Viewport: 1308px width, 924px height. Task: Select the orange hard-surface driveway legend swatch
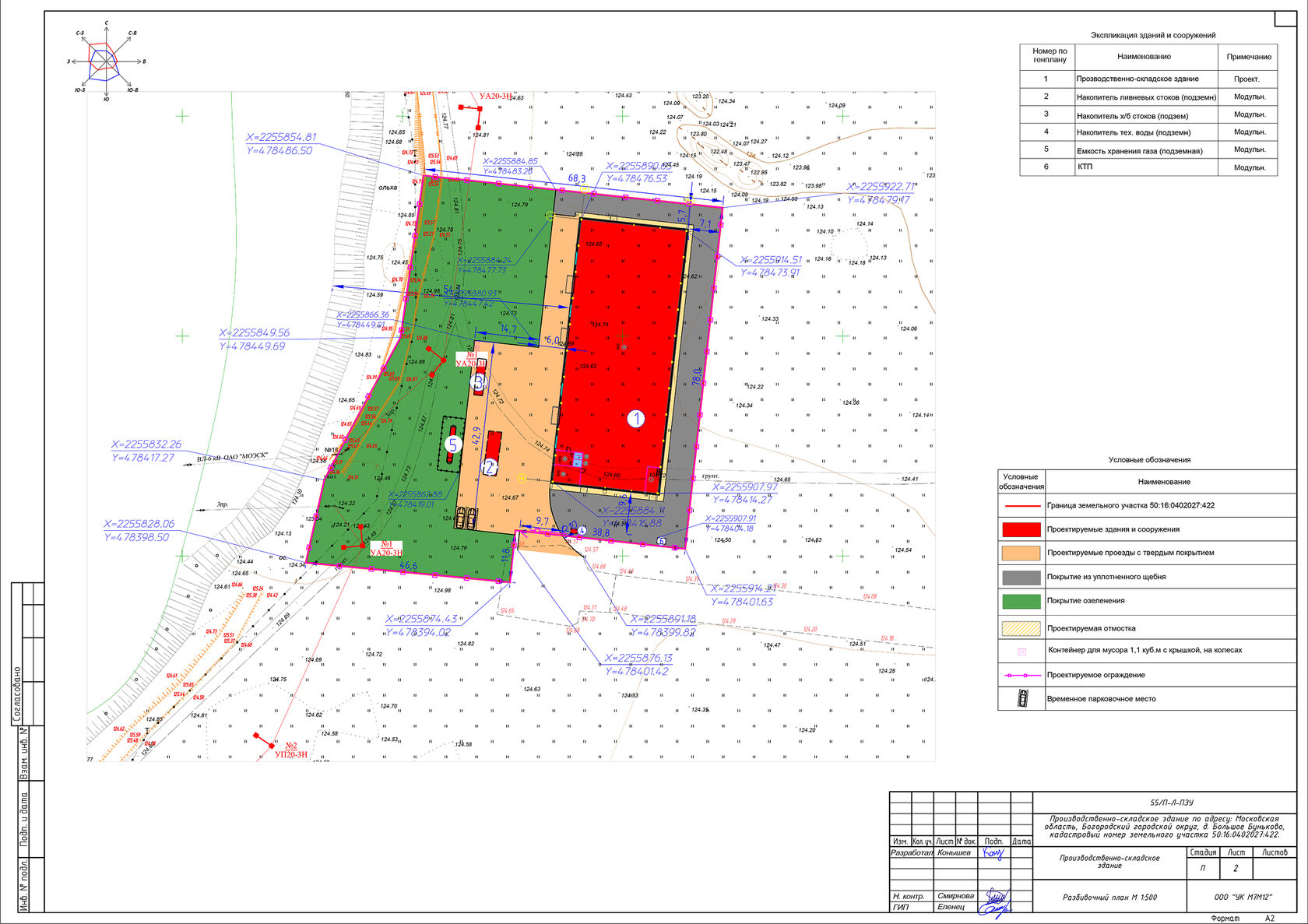1021,553
